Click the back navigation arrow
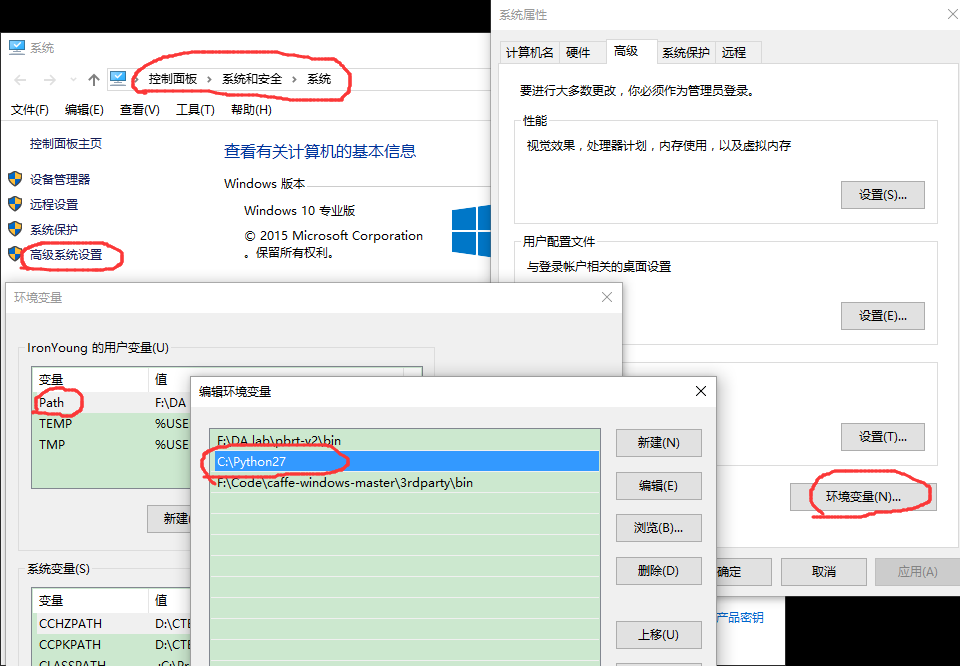This screenshot has height=666, width=960. click(x=20, y=79)
